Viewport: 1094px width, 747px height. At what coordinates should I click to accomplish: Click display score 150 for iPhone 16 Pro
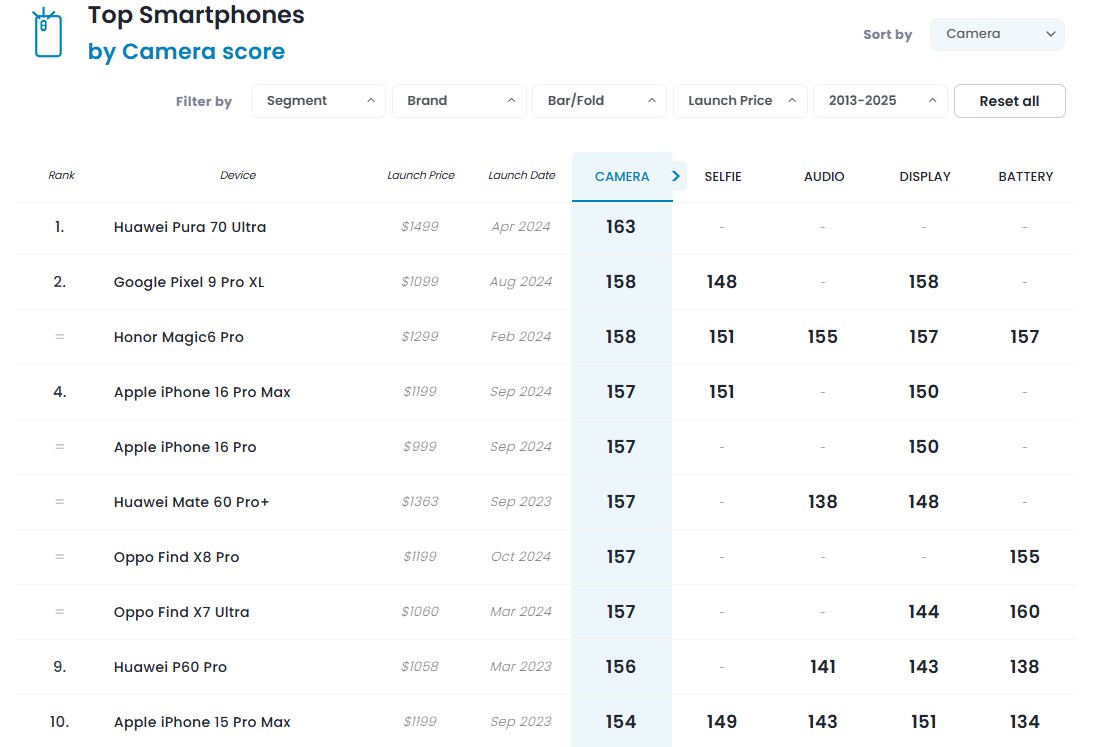924,447
